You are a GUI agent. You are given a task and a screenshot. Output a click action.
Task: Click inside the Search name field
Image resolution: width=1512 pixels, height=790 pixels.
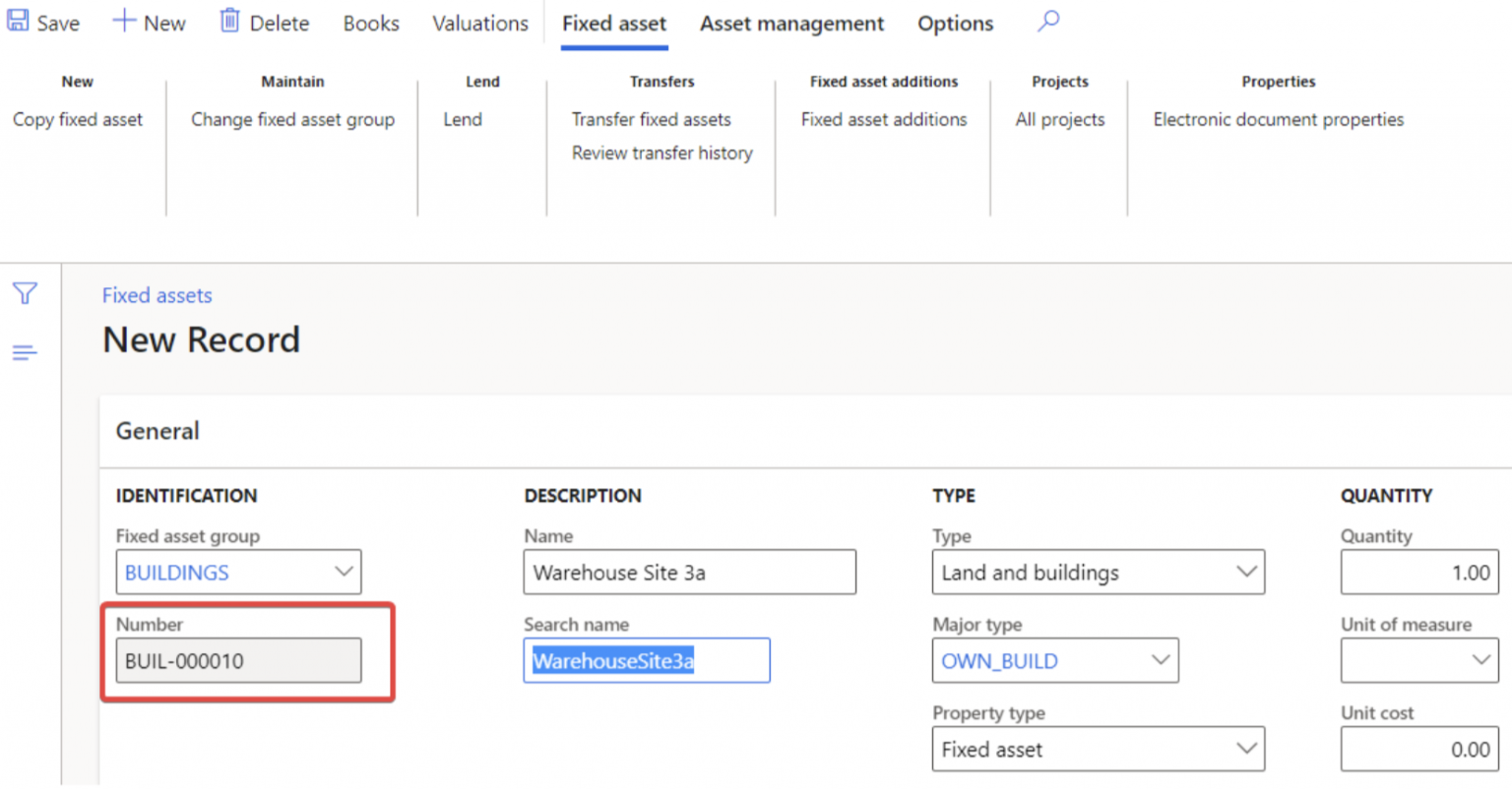point(647,660)
